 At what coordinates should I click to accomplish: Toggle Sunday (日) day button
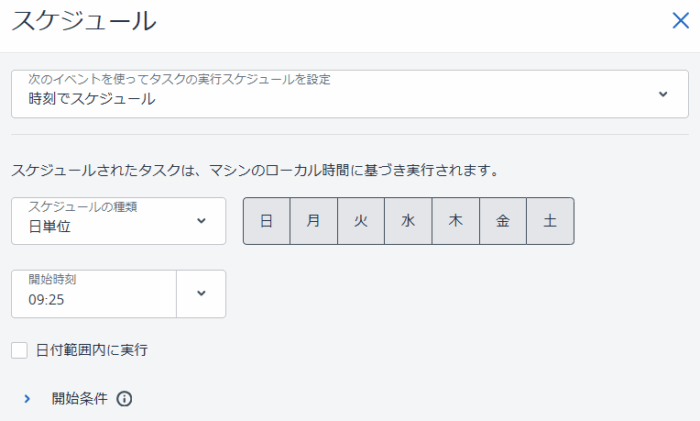tap(267, 221)
